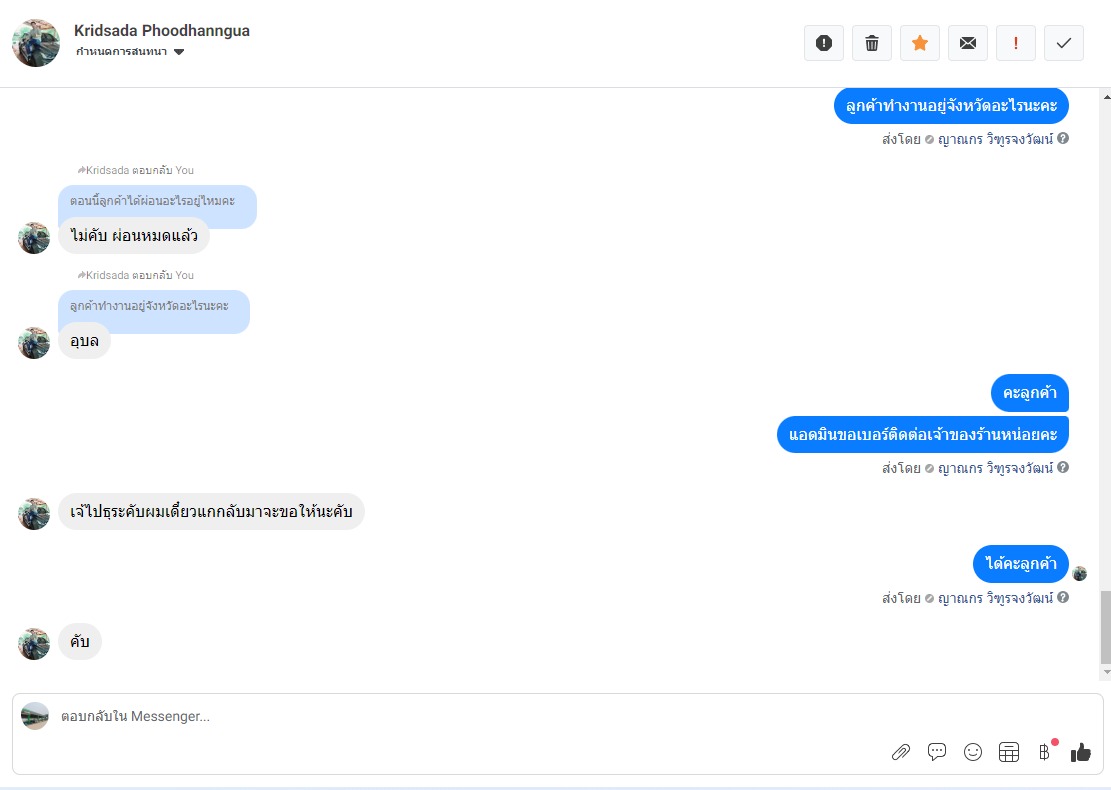Mark conversation done with checkmark button
The image size is (1111, 790).
coord(1064,43)
